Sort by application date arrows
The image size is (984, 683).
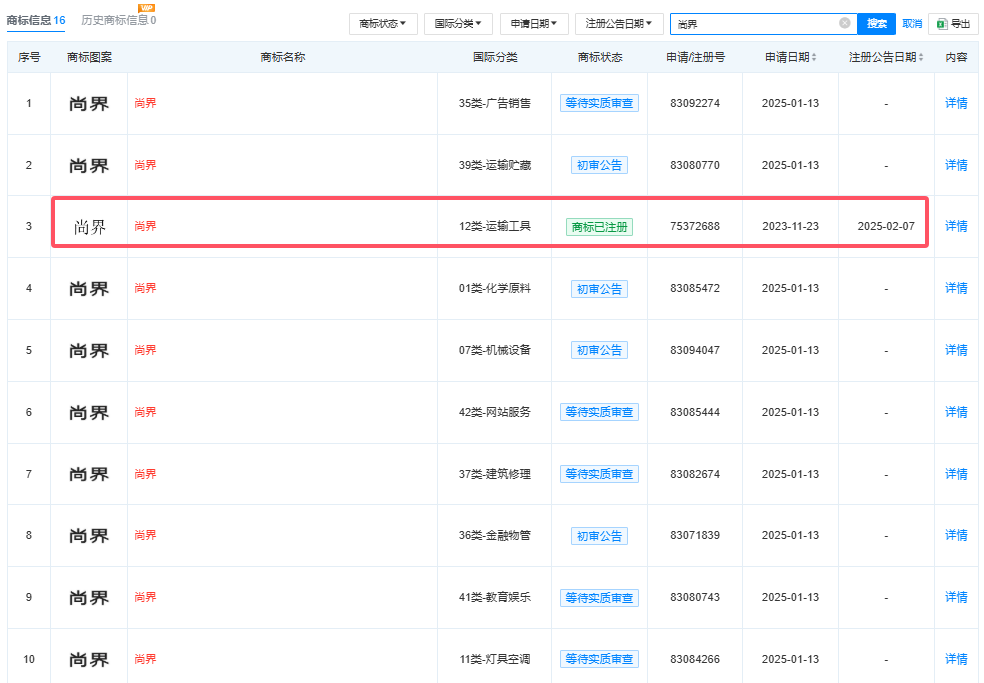point(814,57)
